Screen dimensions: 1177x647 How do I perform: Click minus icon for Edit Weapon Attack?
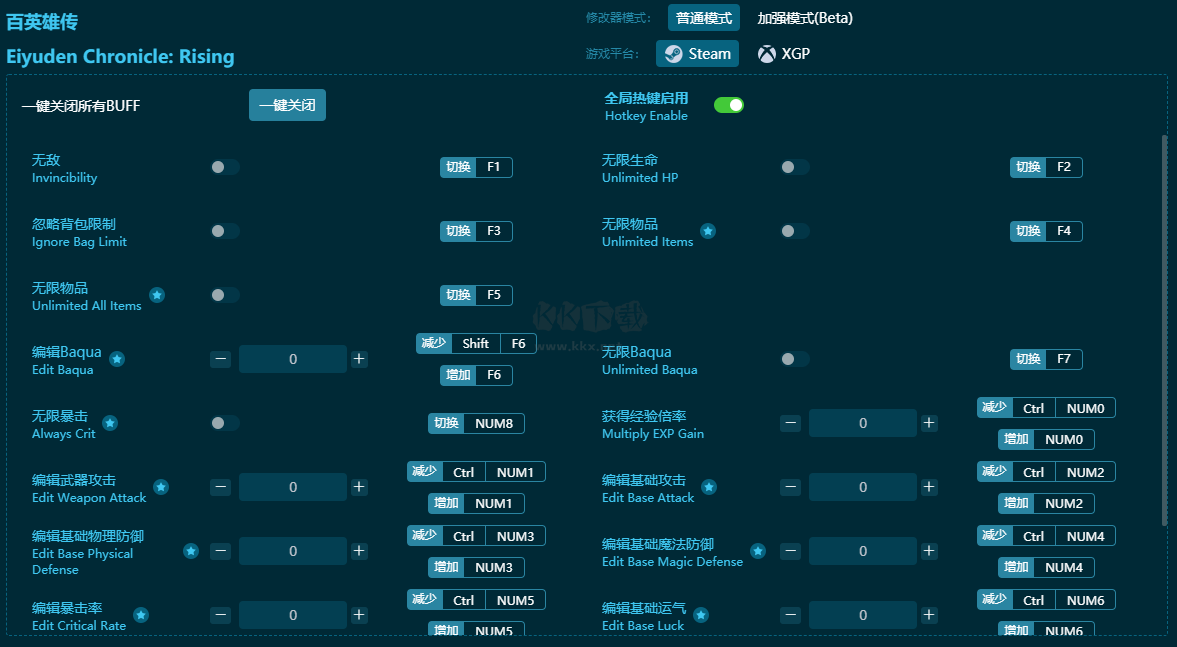click(x=221, y=487)
